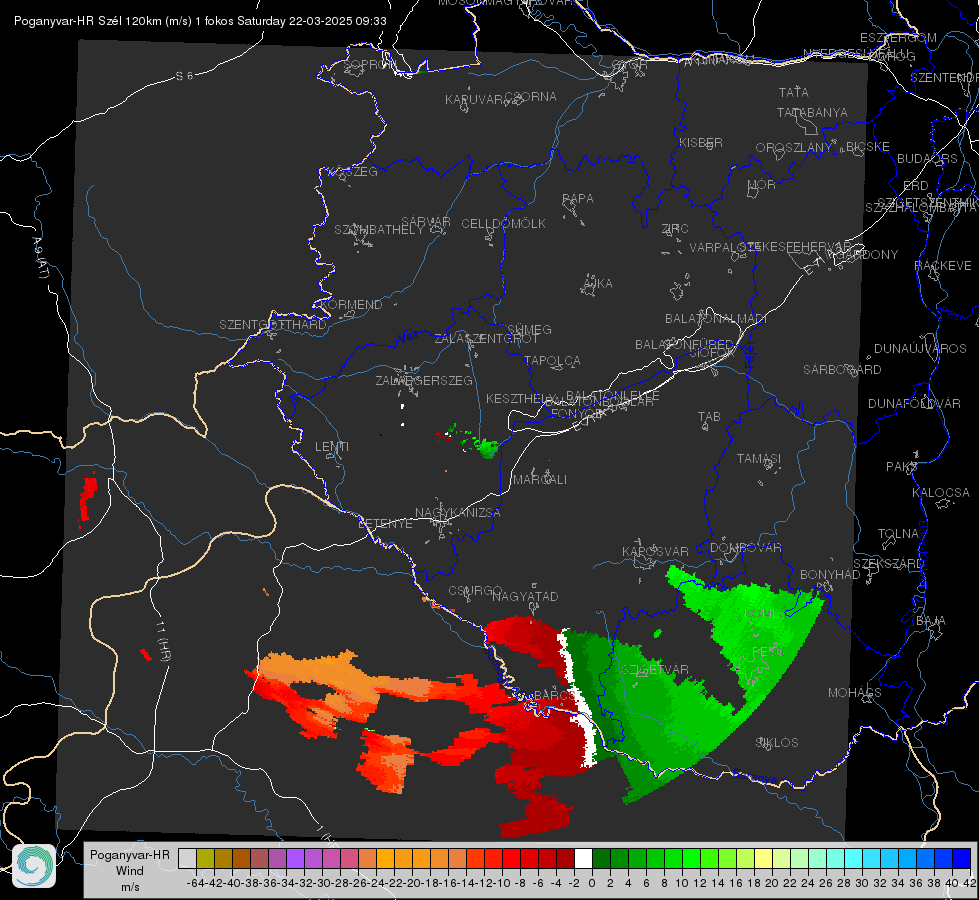Click the MARCALI label
The image size is (979, 900).
click(540, 479)
